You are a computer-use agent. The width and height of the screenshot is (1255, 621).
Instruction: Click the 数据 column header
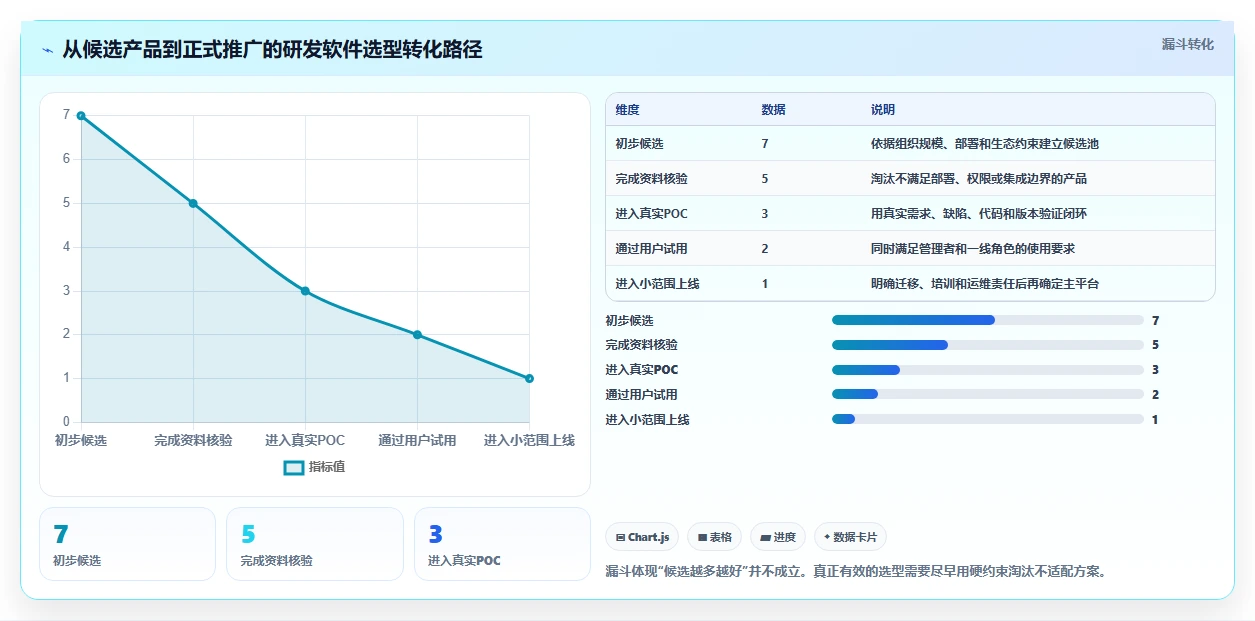(773, 110)
